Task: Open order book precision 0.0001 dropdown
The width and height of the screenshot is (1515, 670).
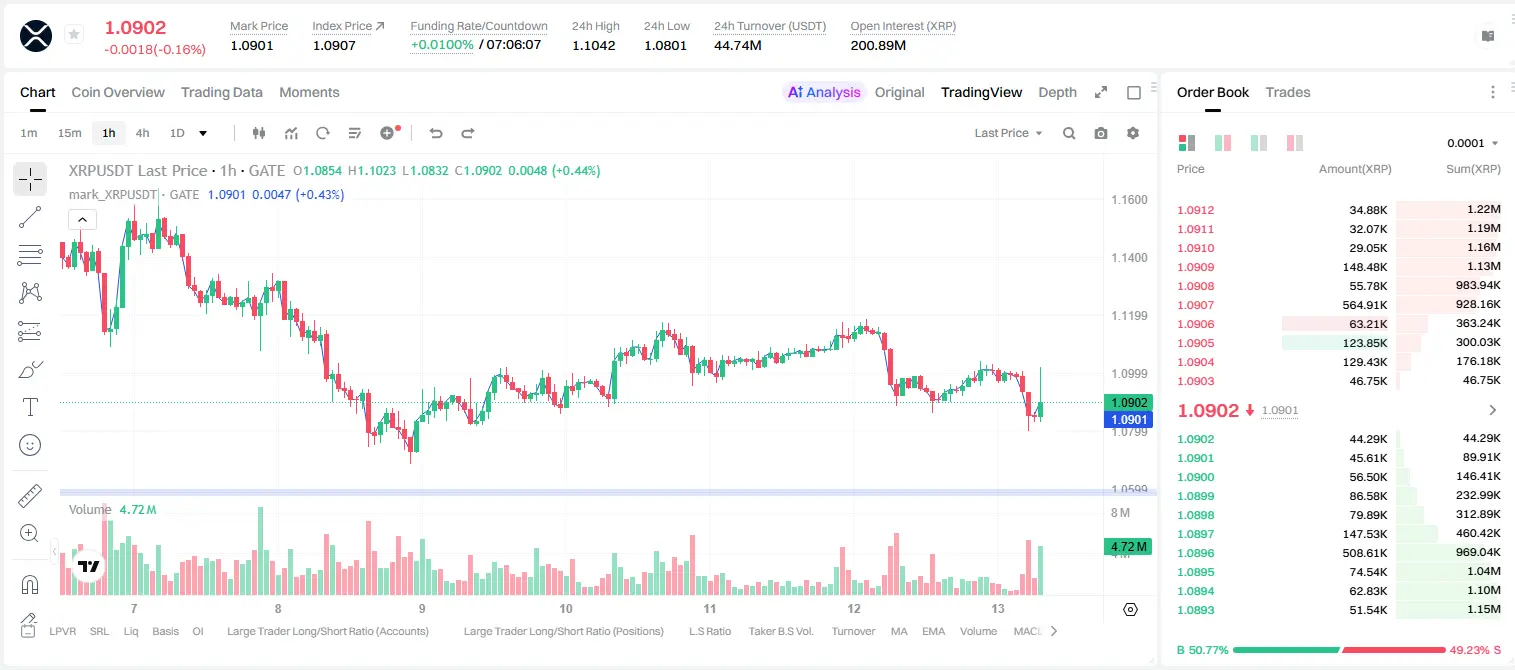Action: click(x=1473, y=143)
